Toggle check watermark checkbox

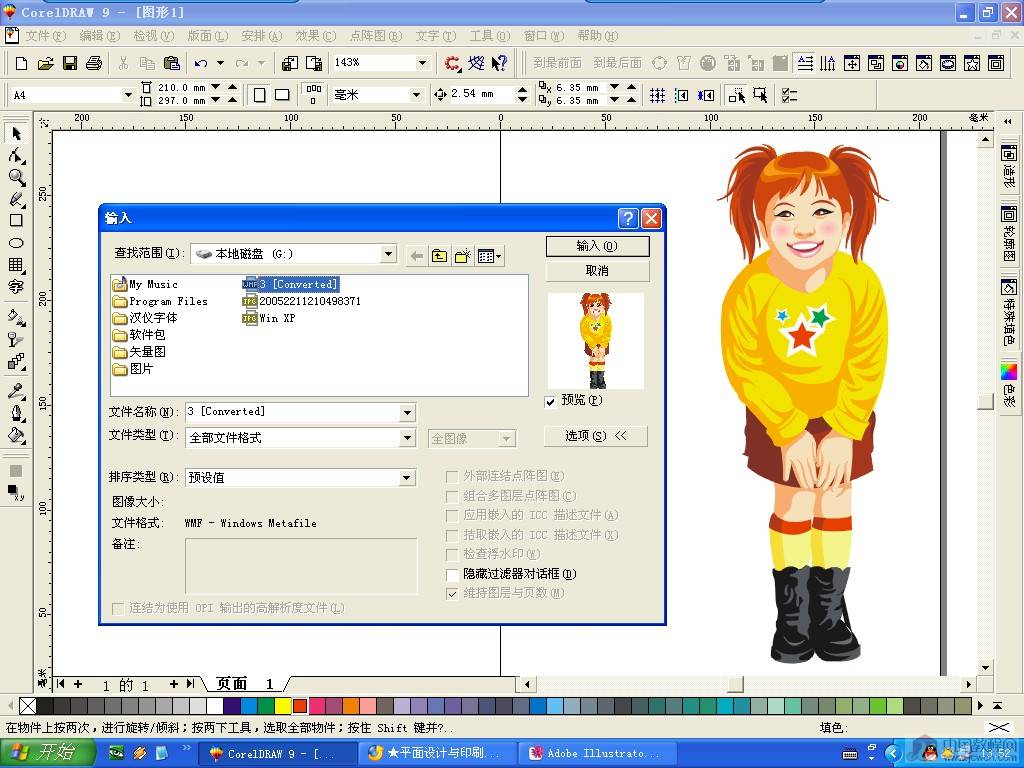[451, 555]
